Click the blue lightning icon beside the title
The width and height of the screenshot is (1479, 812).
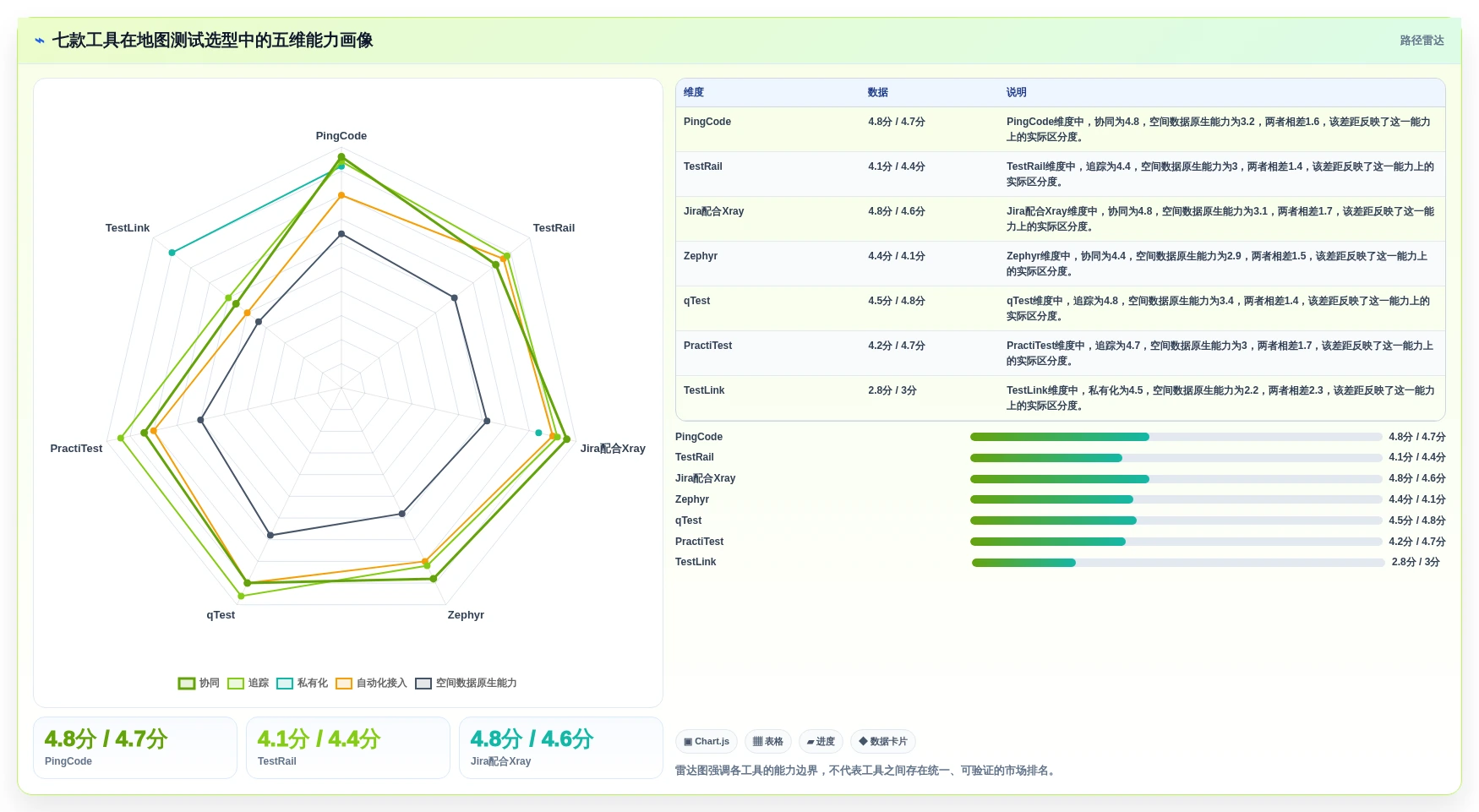40,41
